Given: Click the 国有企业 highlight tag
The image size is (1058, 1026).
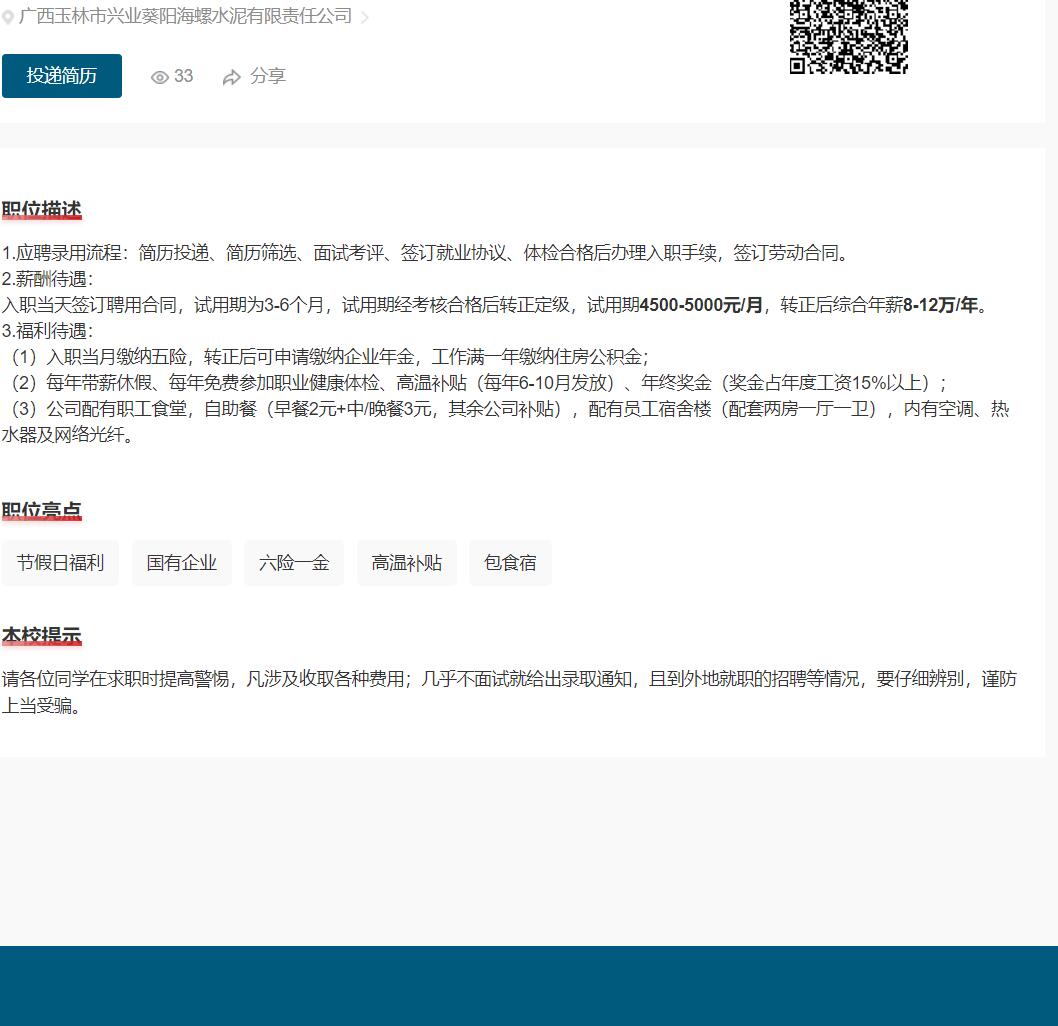Looking at the screenshot, I should 182,563.
